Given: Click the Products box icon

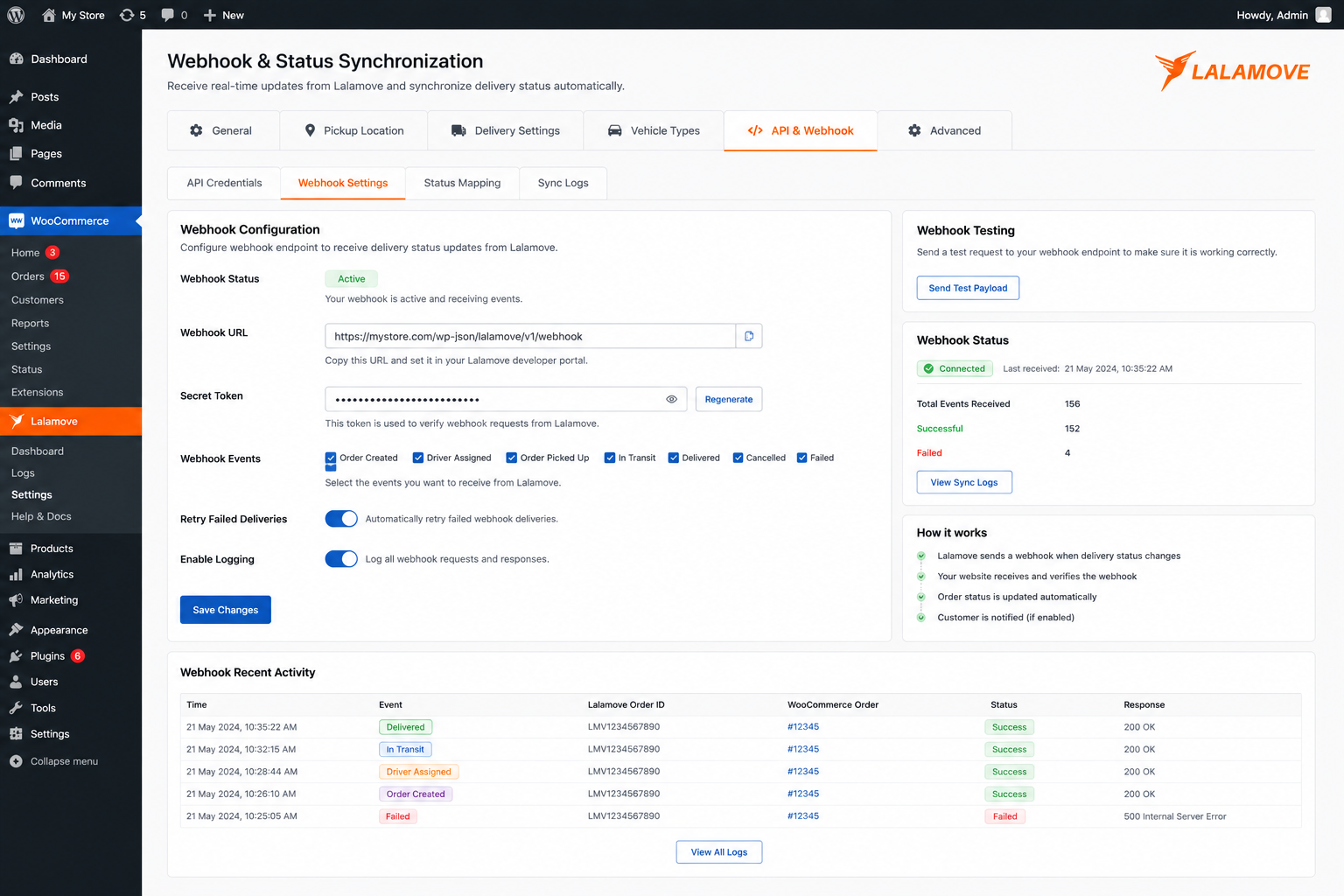Looking at the screenshot, I should [x=16, y=549].
